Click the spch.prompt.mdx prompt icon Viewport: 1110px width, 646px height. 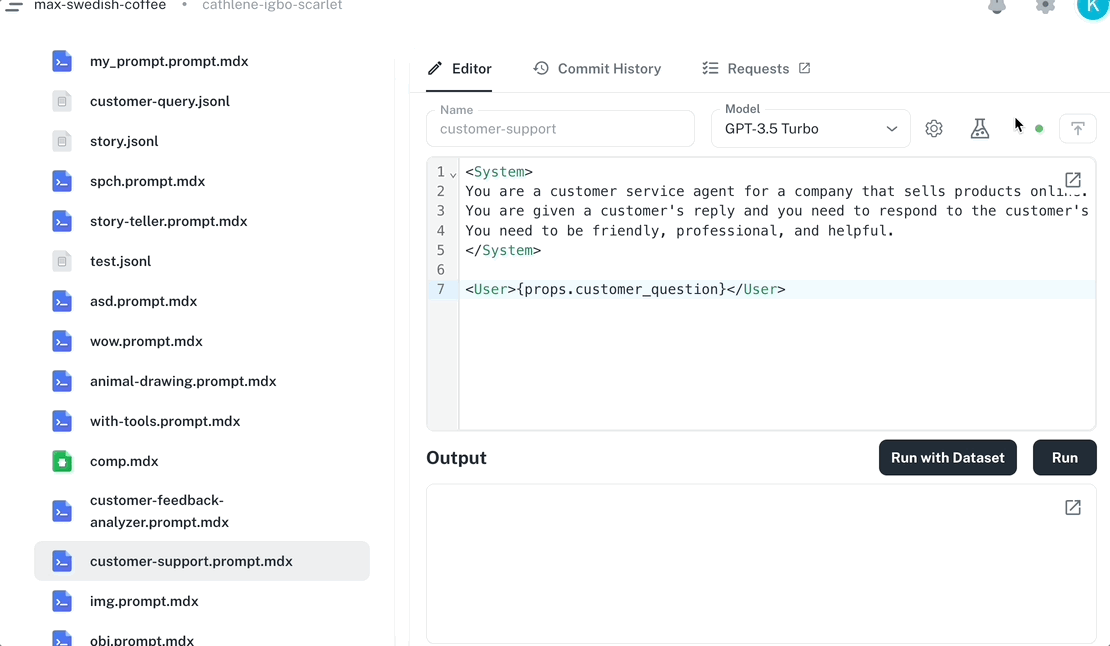tap(62, 181)
